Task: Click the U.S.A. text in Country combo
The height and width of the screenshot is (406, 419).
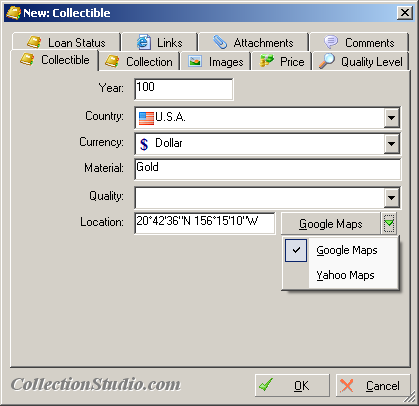Action: pyautogui.click(x=170, y=117)
